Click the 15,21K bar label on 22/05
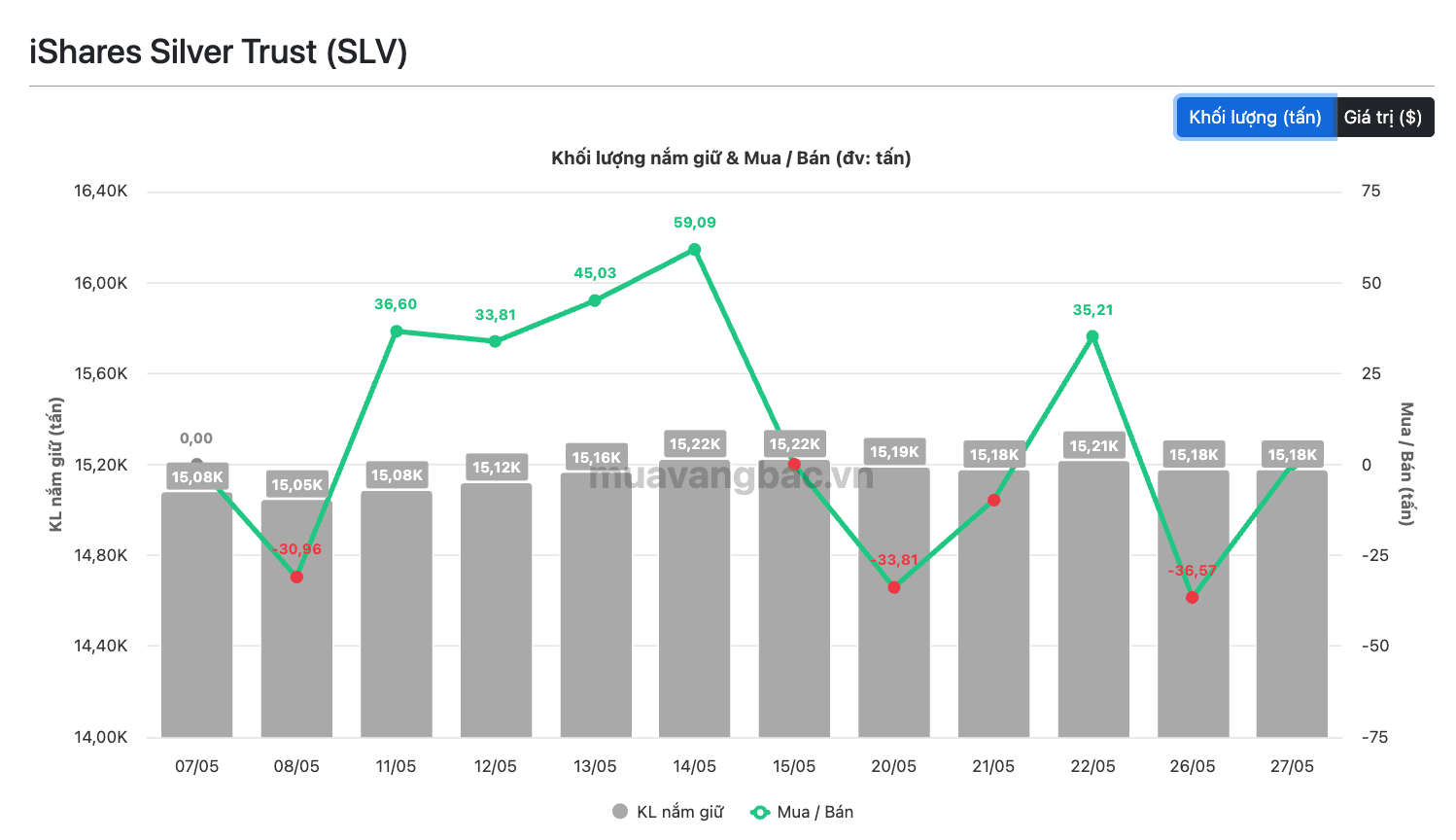Screen dimensions: 1456x840 tap(1093, 446)
